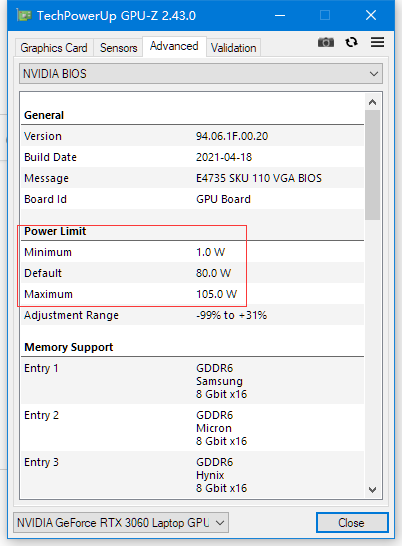The width and height of the screenshot is (402, 546).
Task: Click the scrollbar down arrow
Action: point(372,490)
